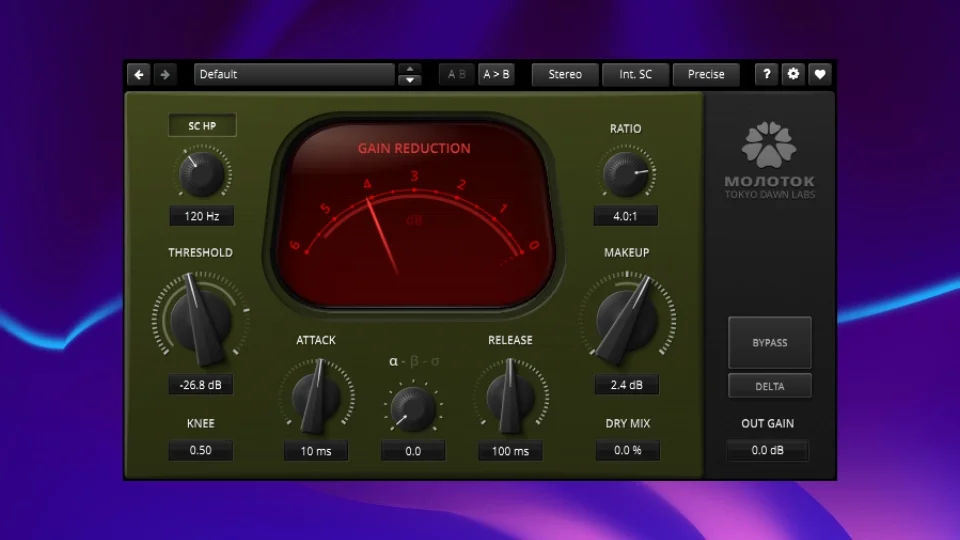Open the help question mark icon
The image size is (960, 540).
pos(767,75)
